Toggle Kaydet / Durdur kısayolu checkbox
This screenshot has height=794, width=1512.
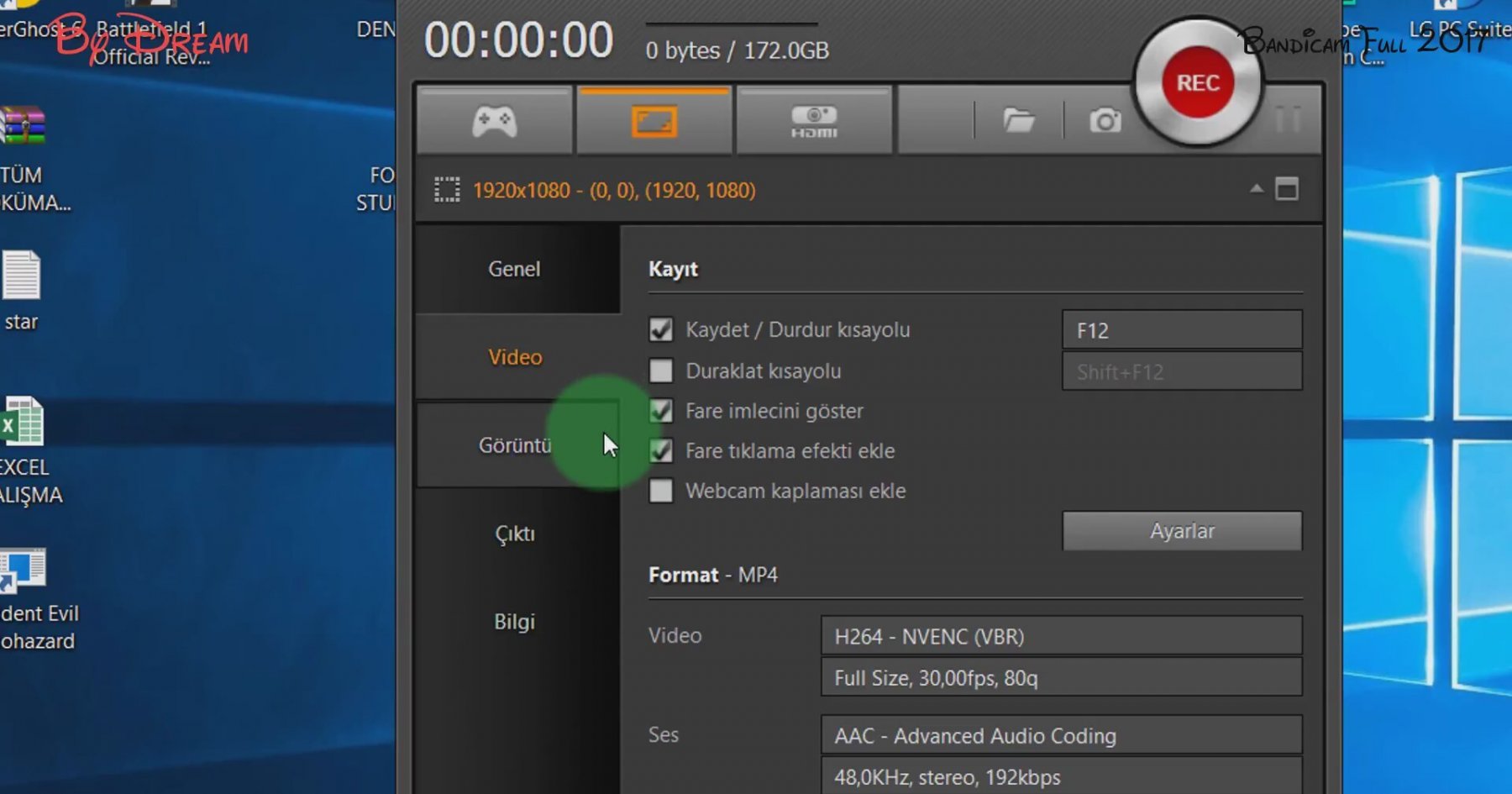pos(661,329)
